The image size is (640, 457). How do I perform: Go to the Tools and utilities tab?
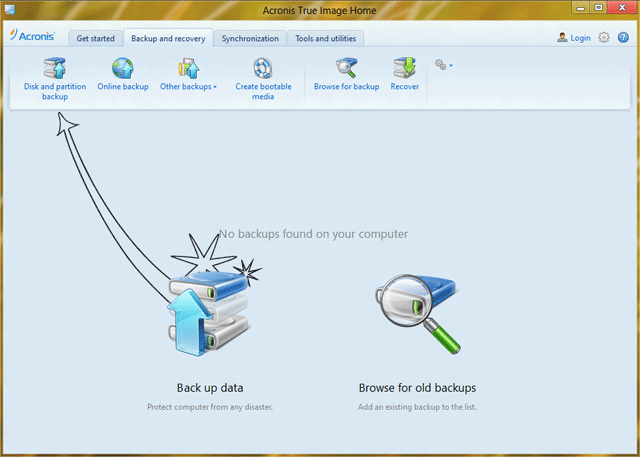325,39
